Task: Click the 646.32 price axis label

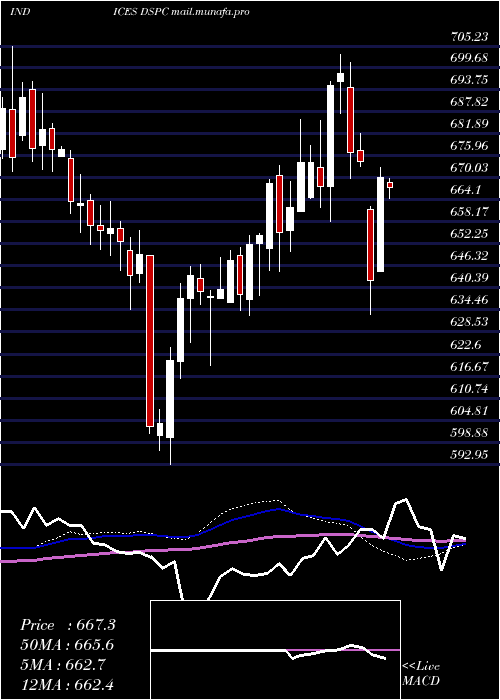Action: click(469, 256)
